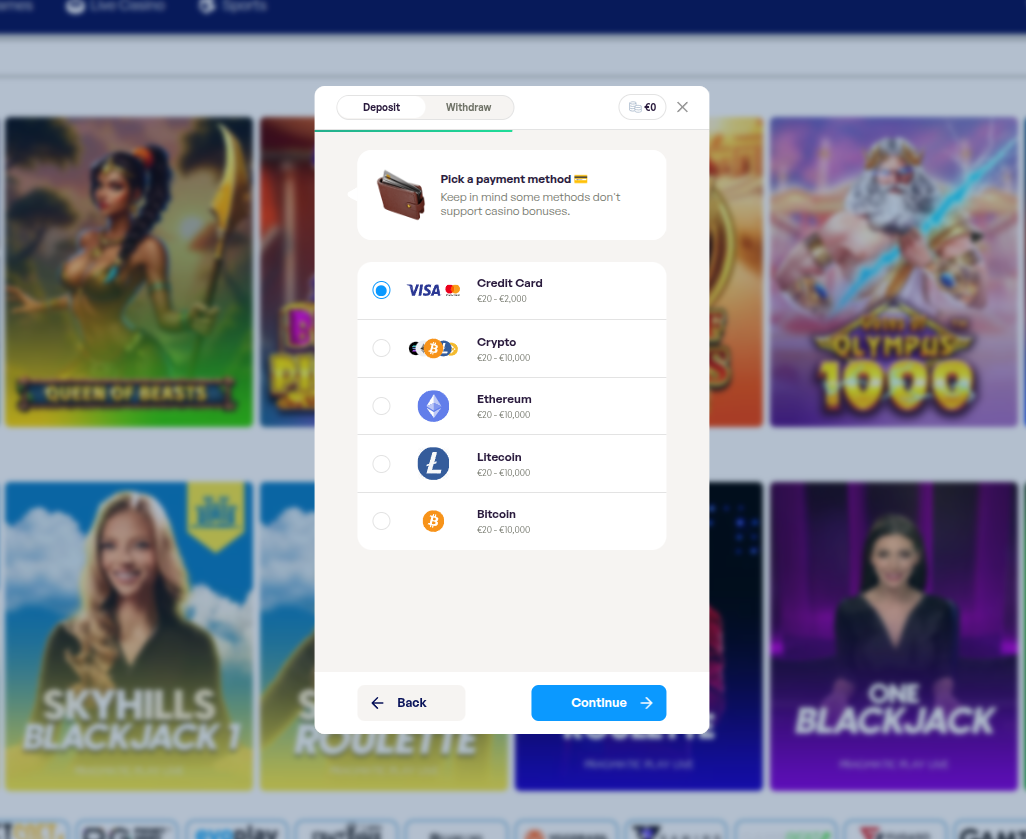Go back using the Back button
This screenshot has height=839, width=1026.
click(x=411, y=703)
